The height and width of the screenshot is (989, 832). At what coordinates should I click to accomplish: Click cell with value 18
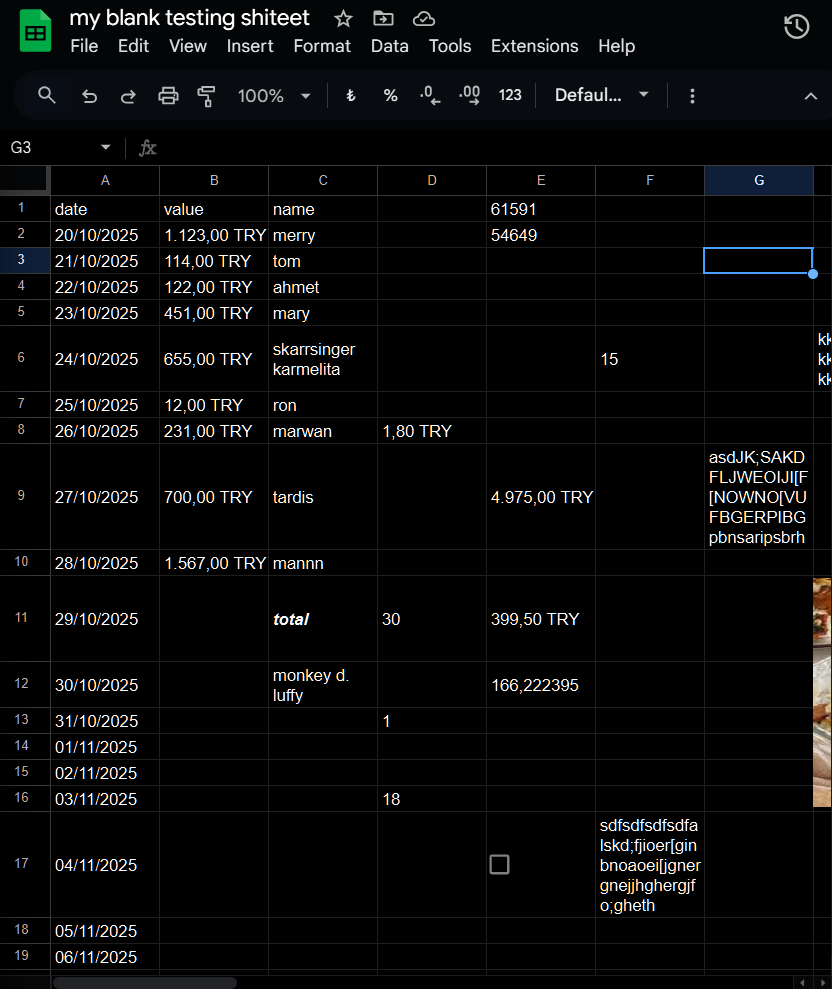pos(431,799)
